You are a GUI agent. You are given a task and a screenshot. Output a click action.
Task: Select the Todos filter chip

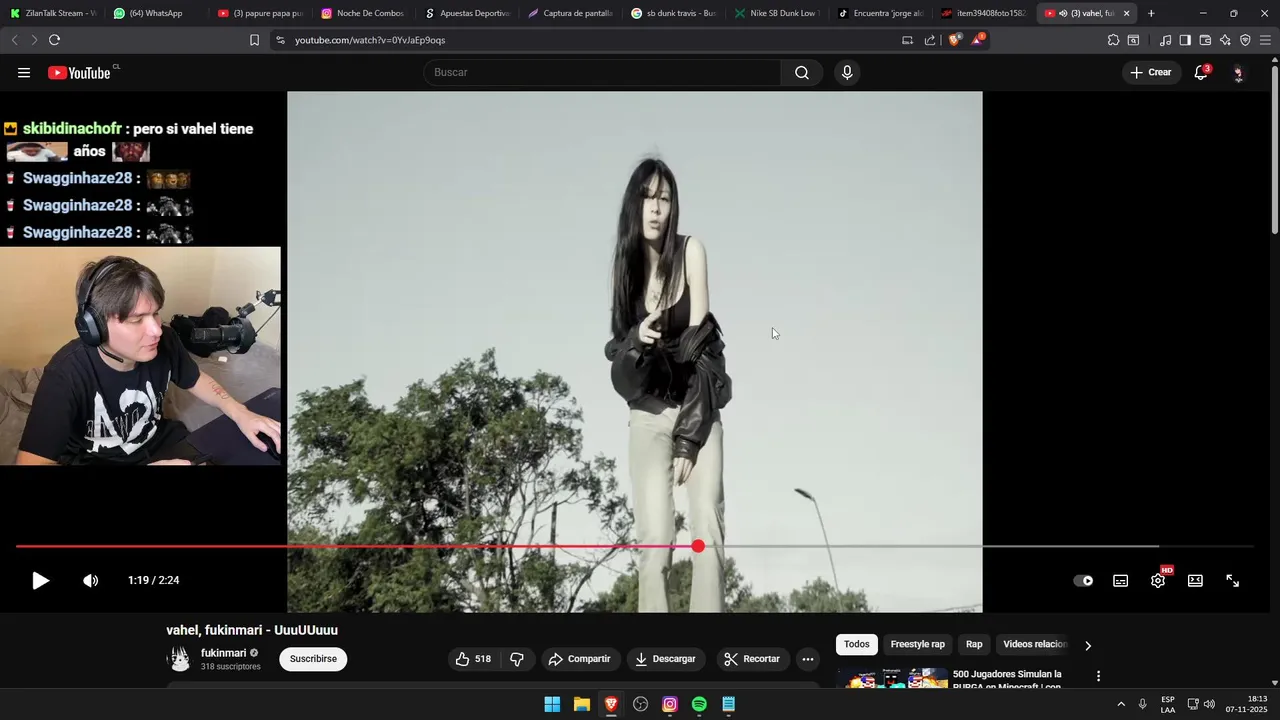tap(857, 645)
